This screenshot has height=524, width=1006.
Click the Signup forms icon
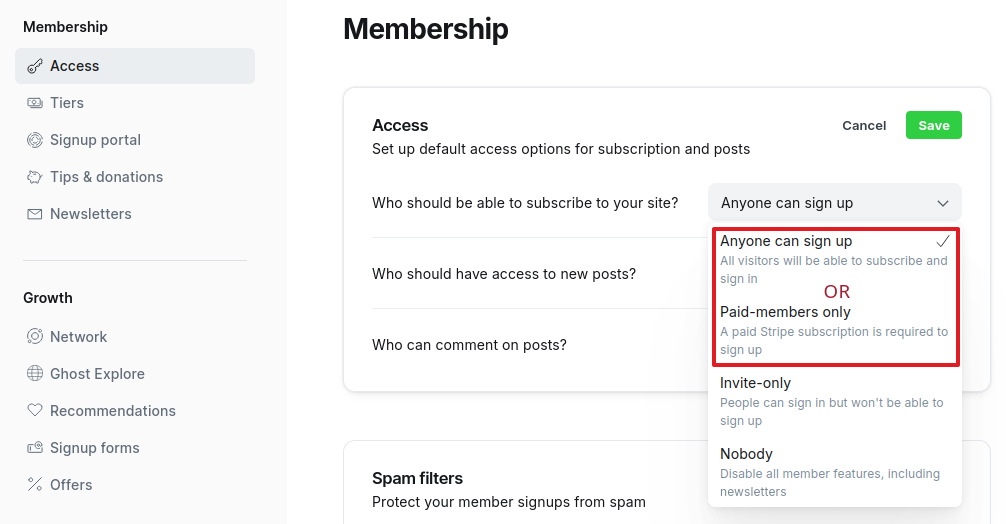pyautogui.click(x=35, y=448)
